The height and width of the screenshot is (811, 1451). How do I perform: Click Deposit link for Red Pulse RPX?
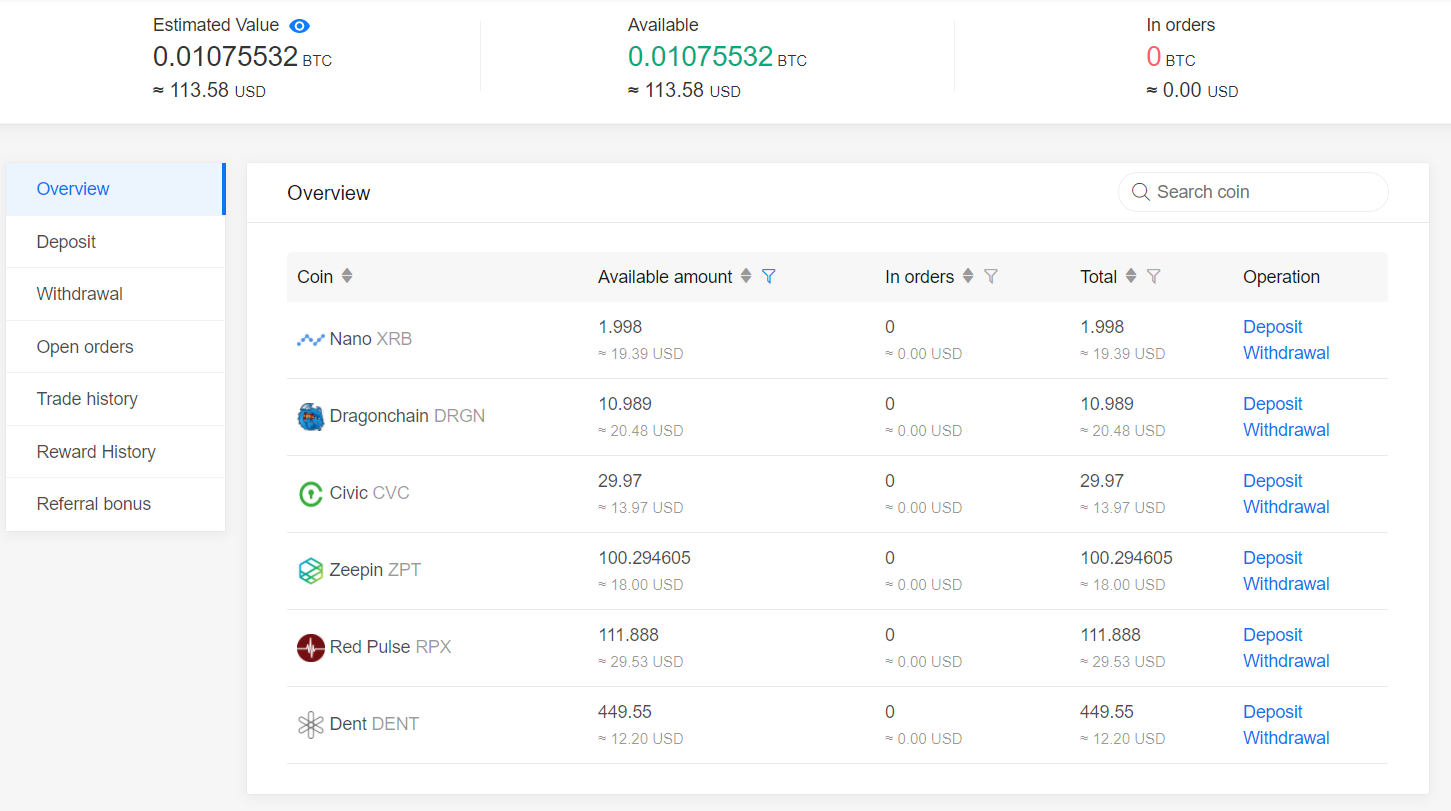coord(1272,635)
